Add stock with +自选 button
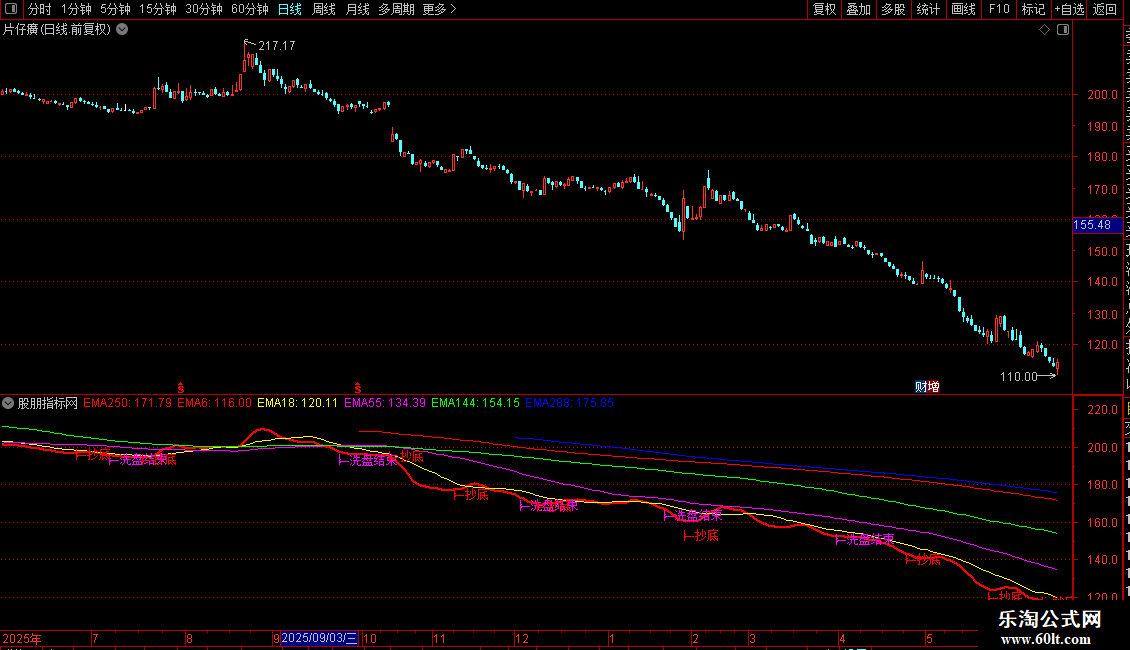The height and width of the screenshot is (650, 1130). (1069, 9)
